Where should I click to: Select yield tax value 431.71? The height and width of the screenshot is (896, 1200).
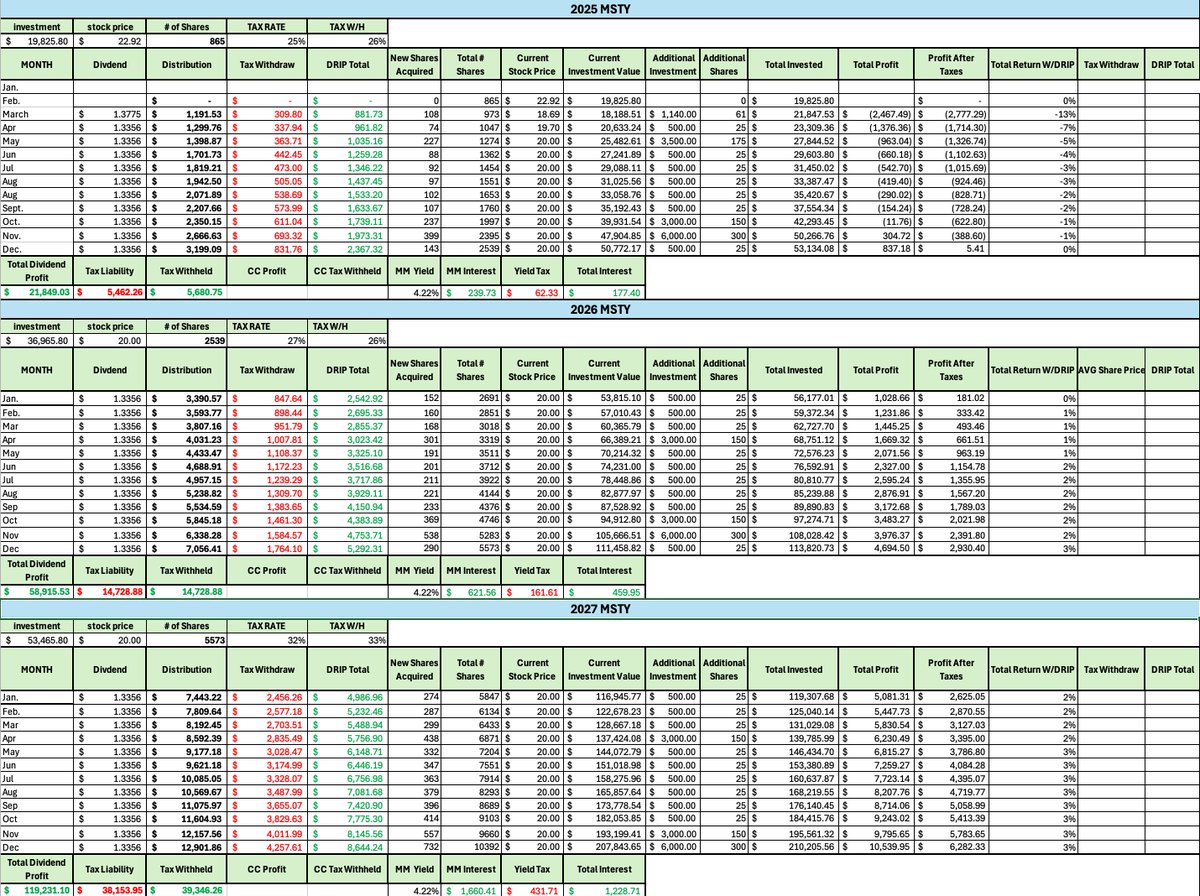[534, 889]
